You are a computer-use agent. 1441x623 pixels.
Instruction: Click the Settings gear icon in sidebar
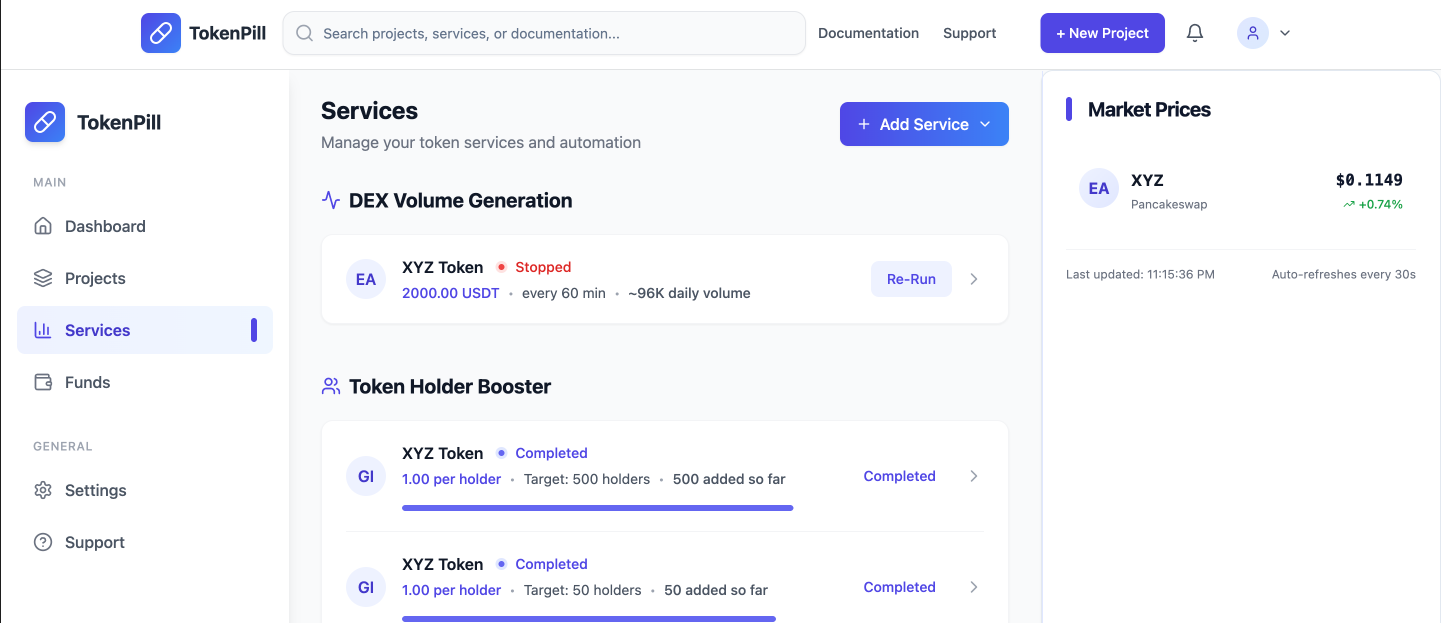43,490
